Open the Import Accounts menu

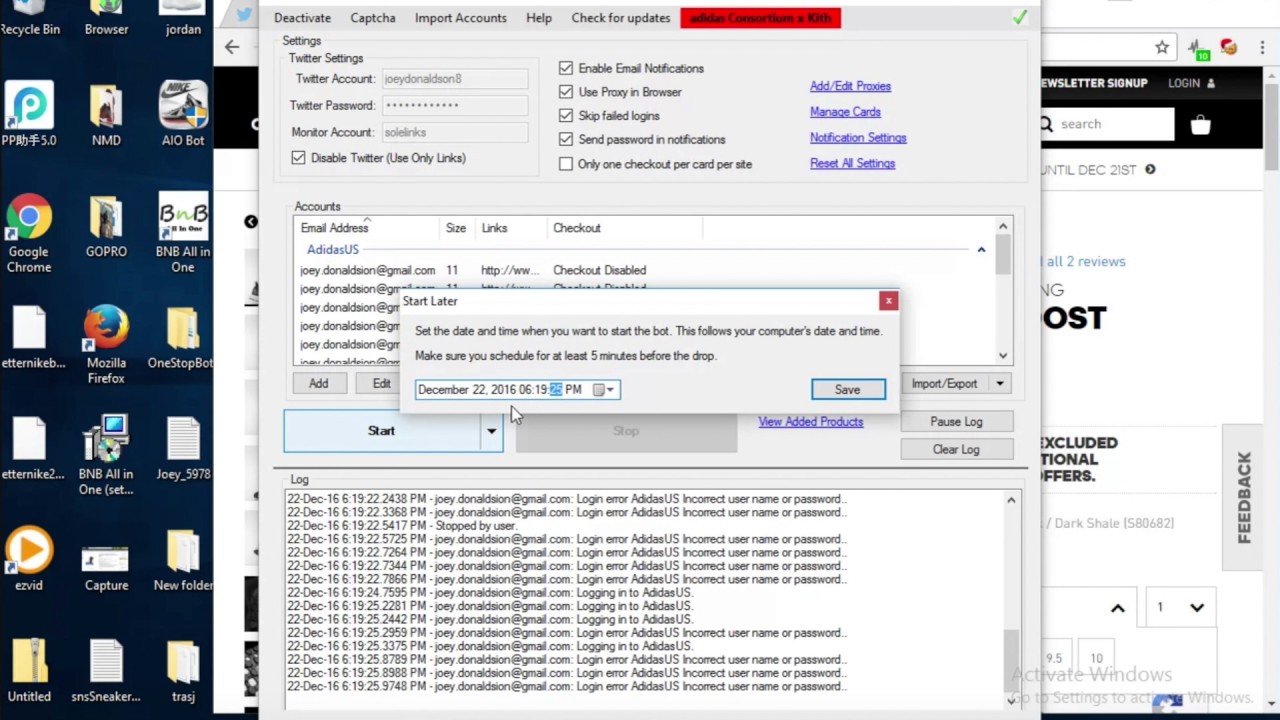point(460,18)
